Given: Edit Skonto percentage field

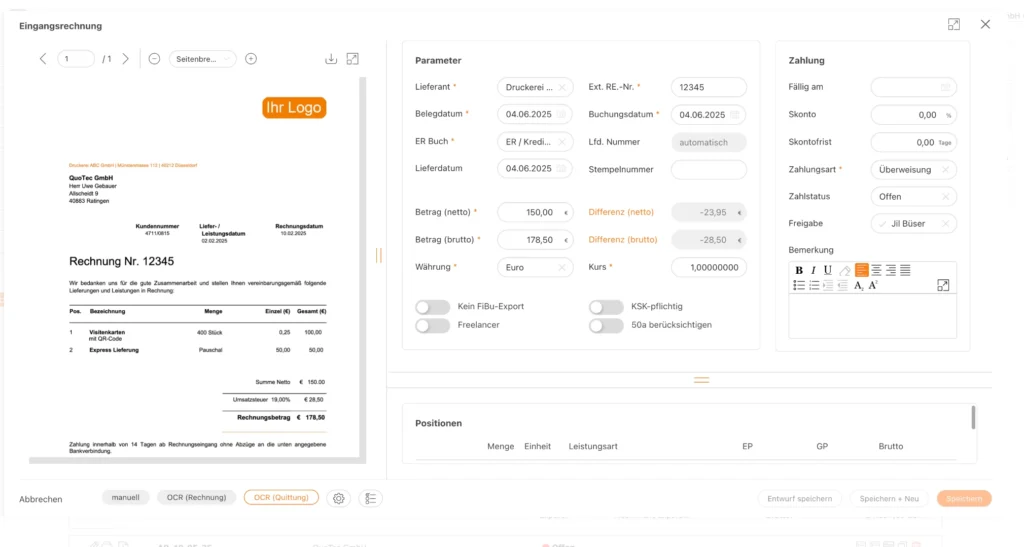Looking at the screenshot, I should pyautogui.click(x=913, y=115).
